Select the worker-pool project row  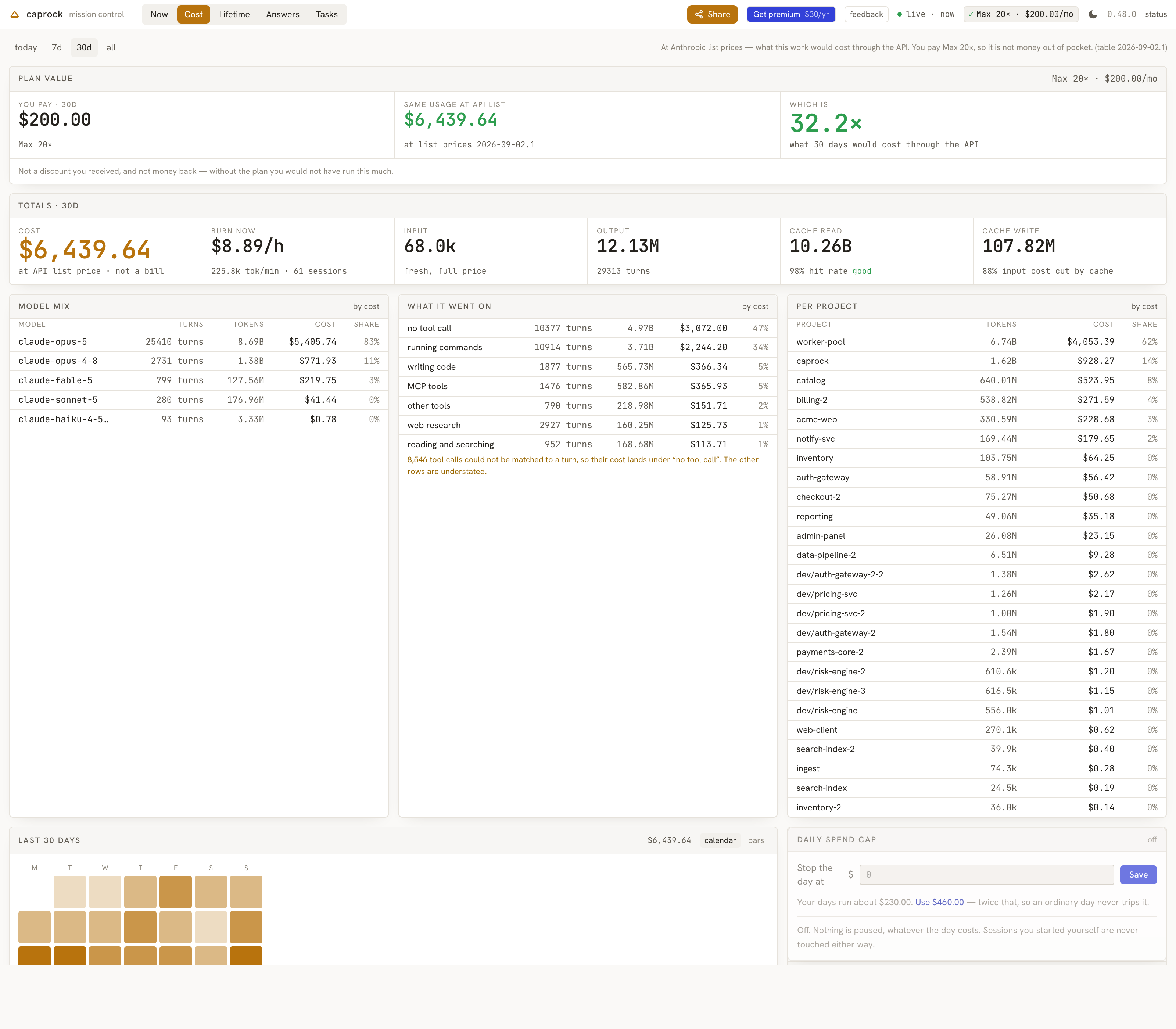[976, 342]
